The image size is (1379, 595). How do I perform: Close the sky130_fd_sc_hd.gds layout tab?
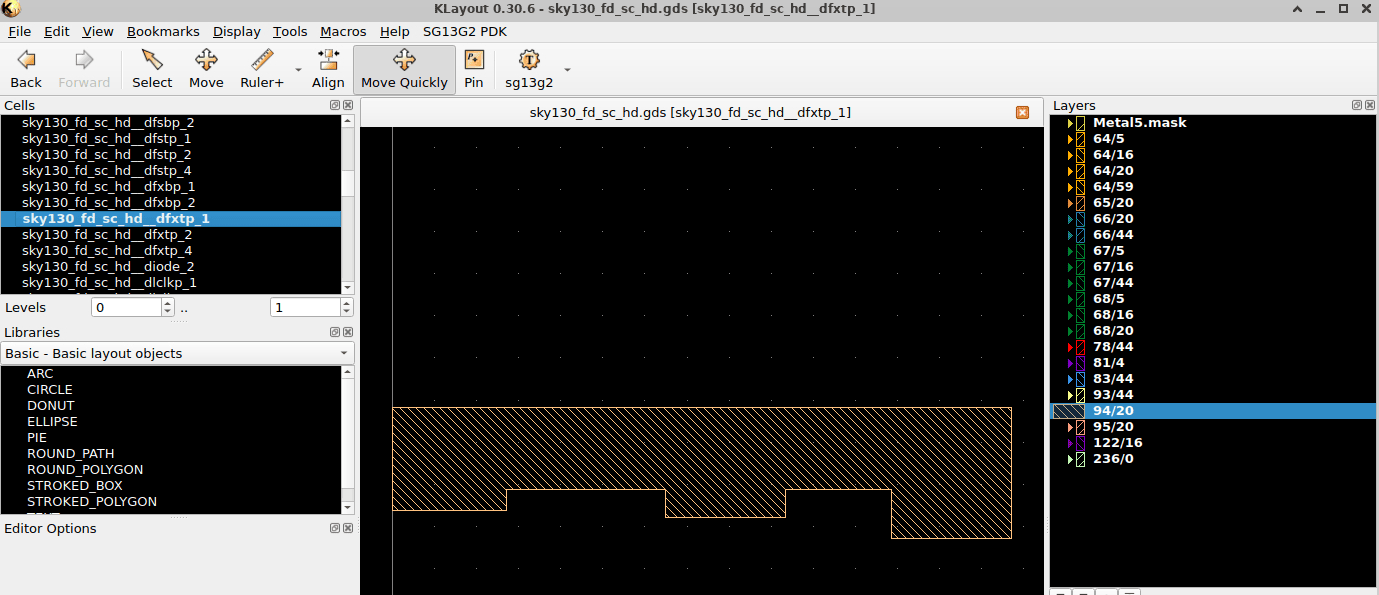pyautogui.click(x=1022, y=113)
